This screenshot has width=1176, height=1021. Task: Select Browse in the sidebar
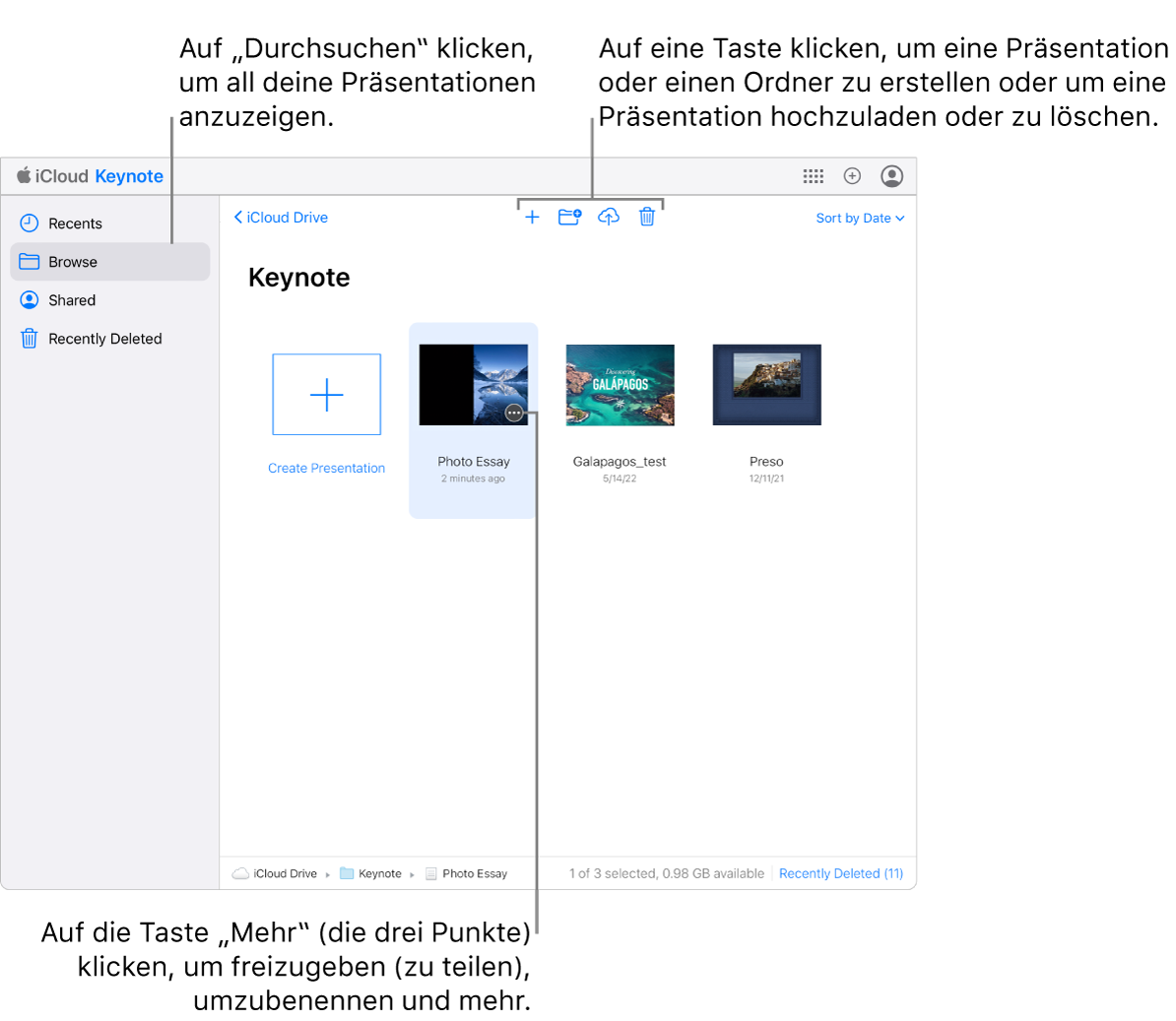pos(110,262)
